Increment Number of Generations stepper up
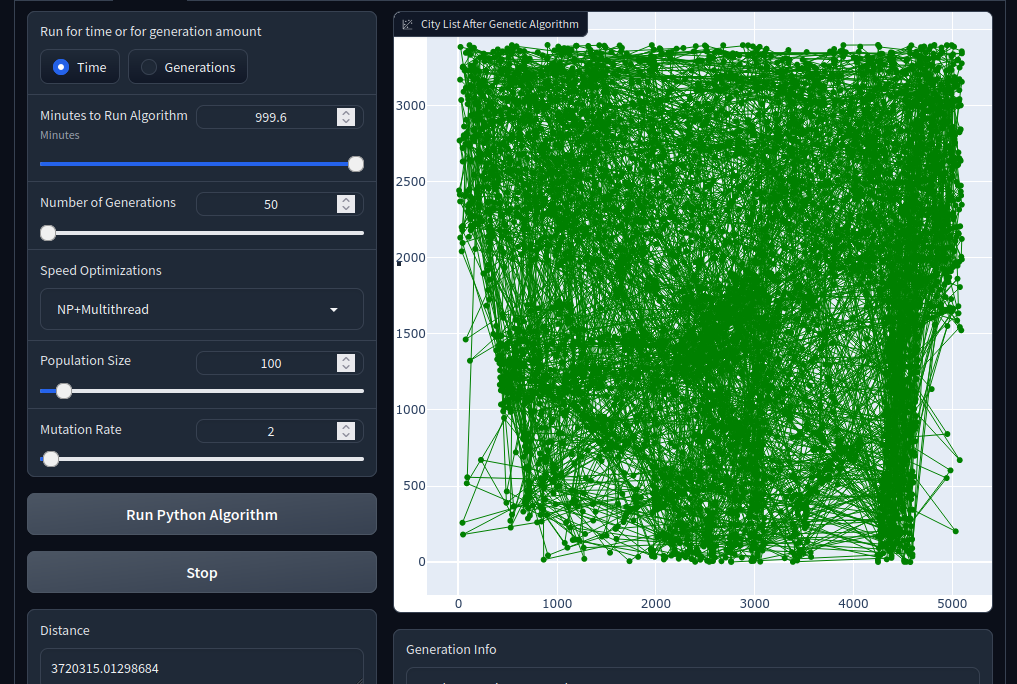The image size is (1017, 684). 346,200
